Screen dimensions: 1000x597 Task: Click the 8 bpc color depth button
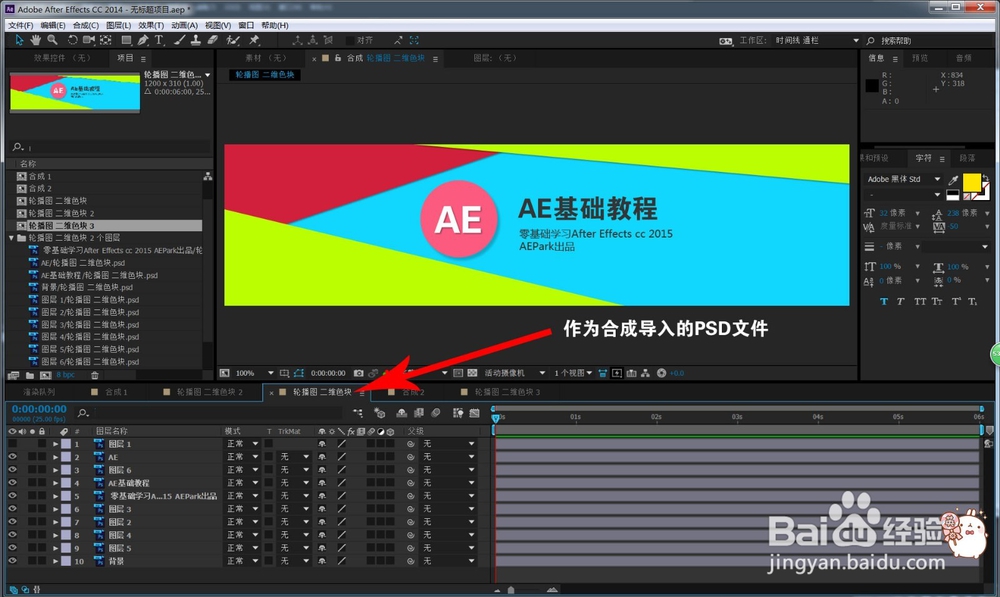pos(66,375)
